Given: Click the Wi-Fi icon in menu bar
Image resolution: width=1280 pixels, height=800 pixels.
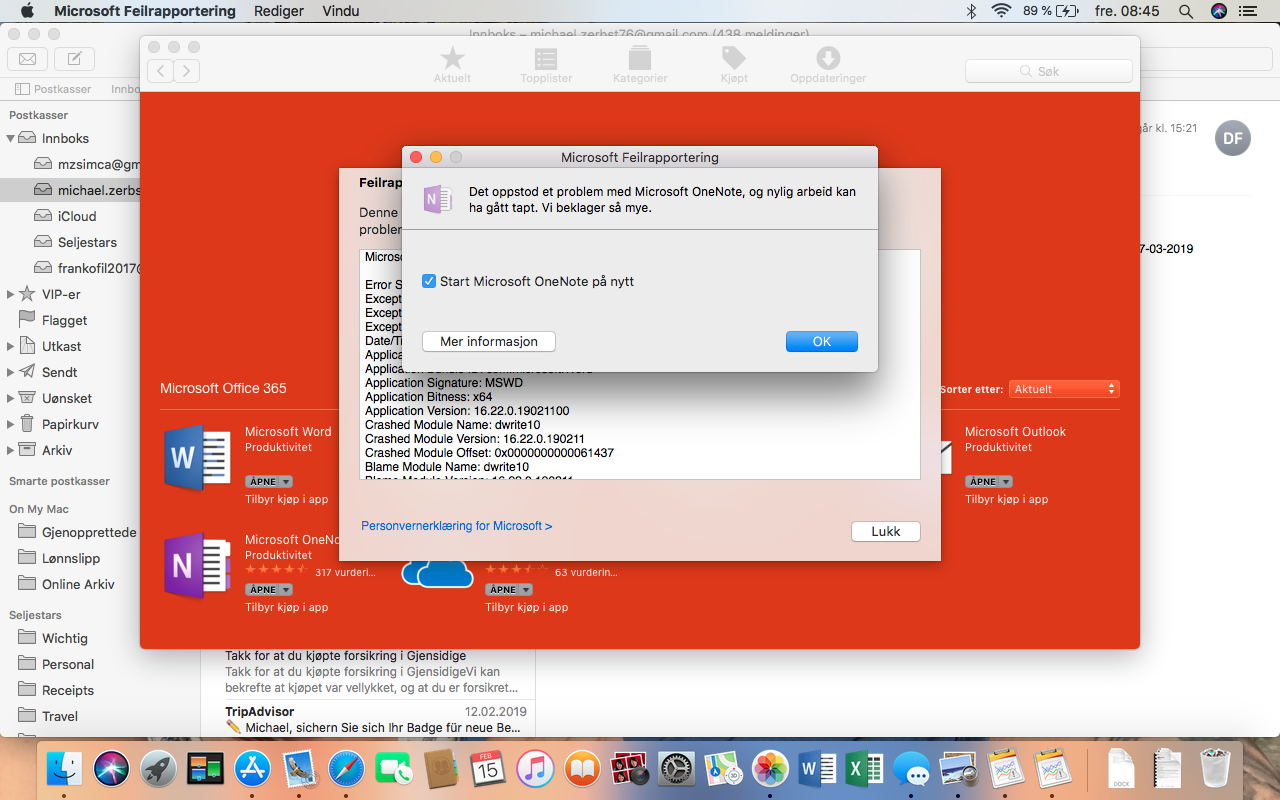Looking at the screenshot, I should click(x=1001, y=11).
